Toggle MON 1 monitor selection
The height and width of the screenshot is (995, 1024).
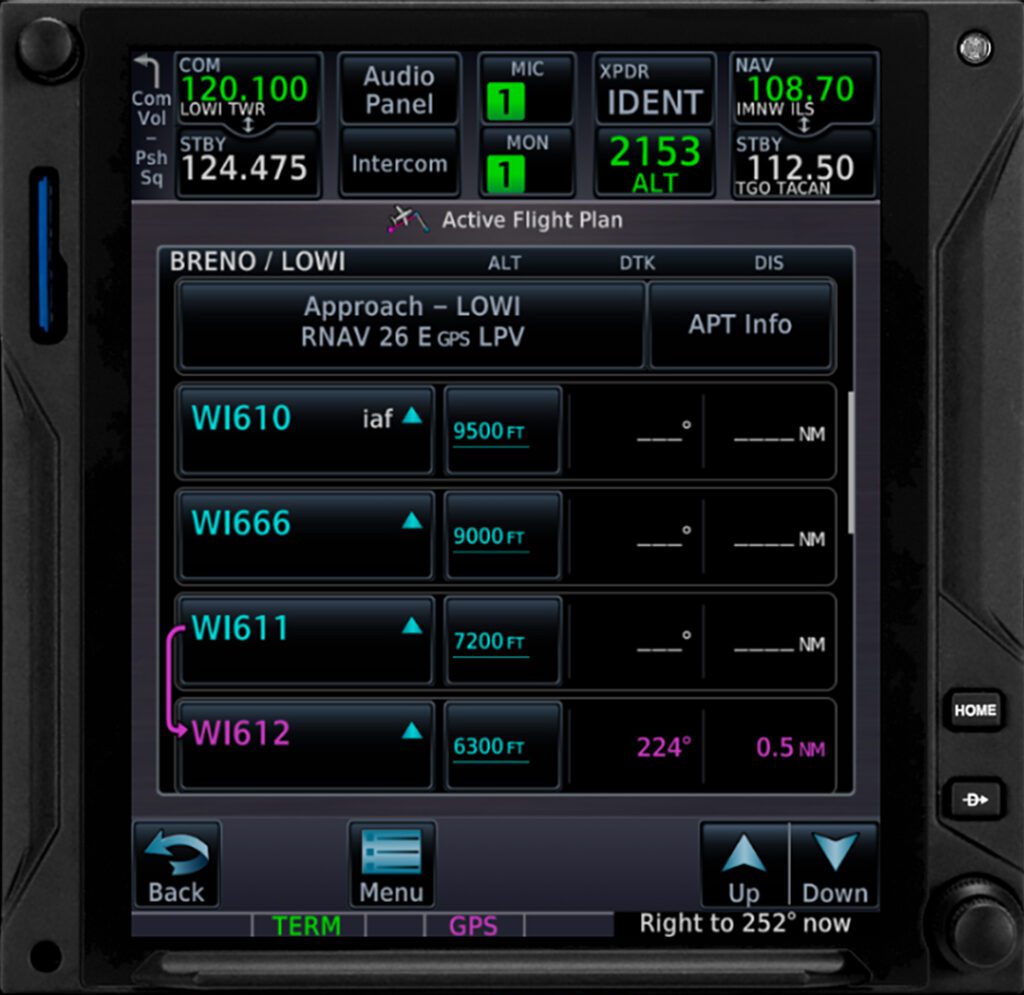click(527, 162)
